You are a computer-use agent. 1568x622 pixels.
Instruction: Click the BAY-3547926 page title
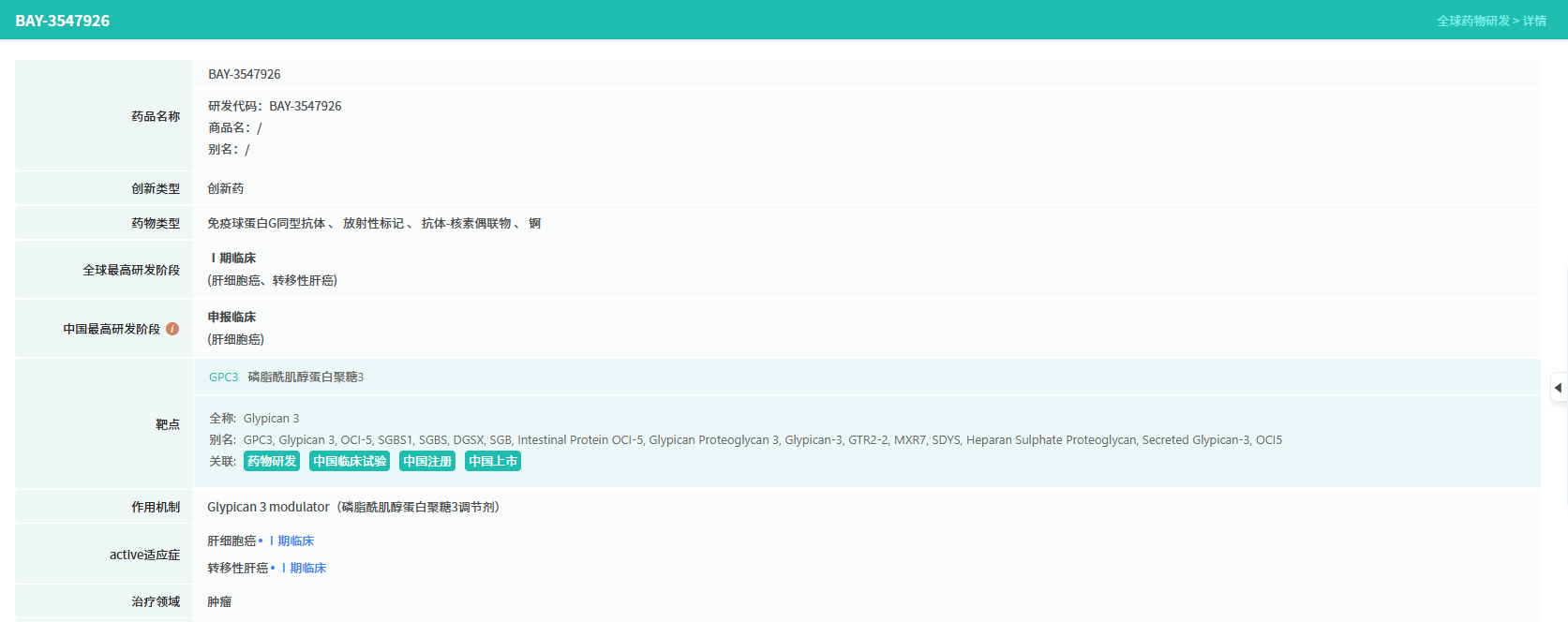pos(63,21)
